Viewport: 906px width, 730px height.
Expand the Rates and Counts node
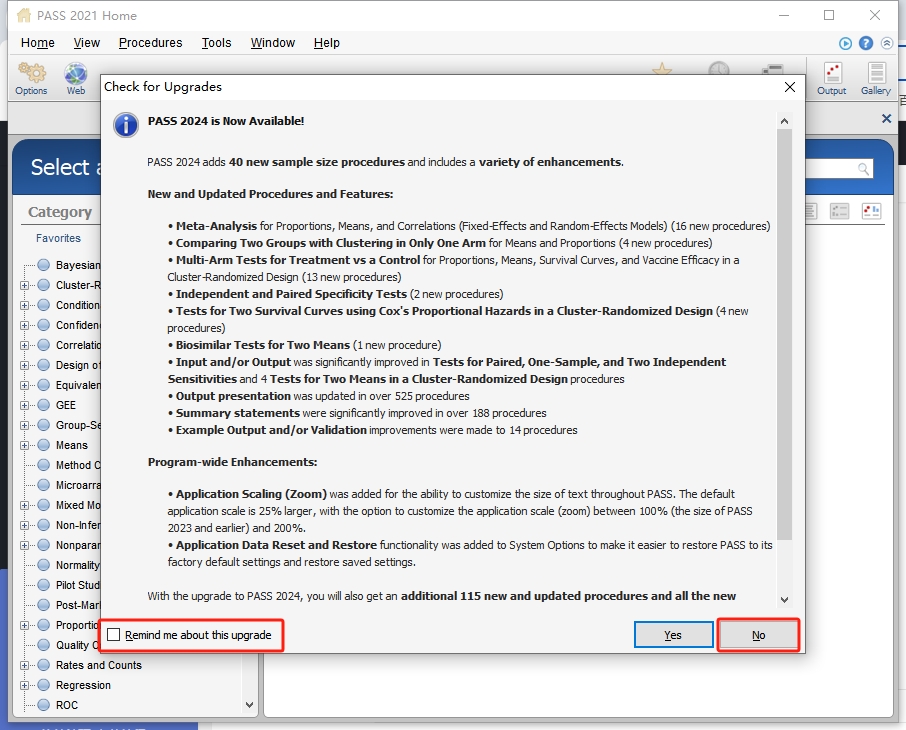24,665
